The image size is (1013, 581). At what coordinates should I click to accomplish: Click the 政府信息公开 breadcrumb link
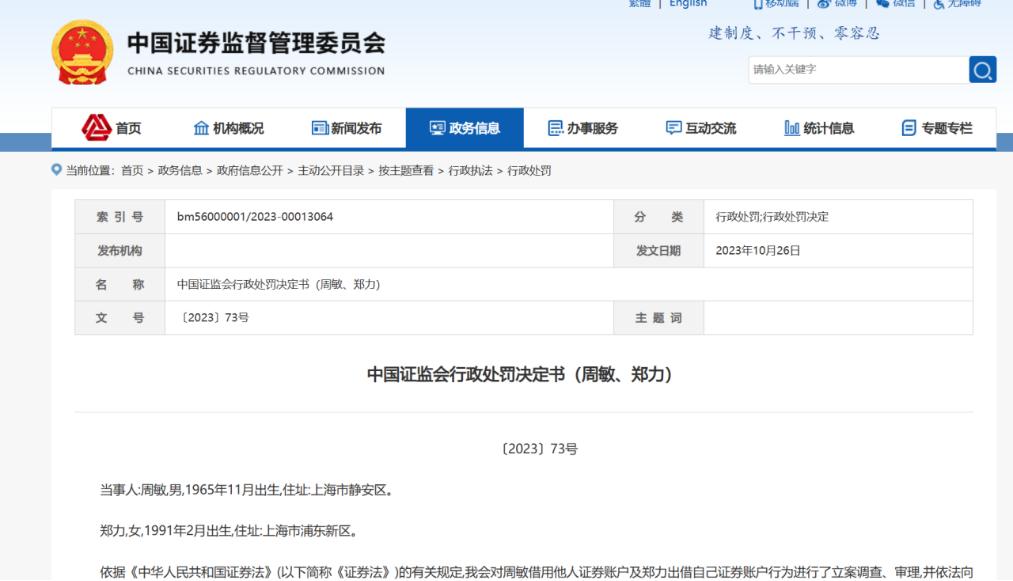click(x=249, y=171)
